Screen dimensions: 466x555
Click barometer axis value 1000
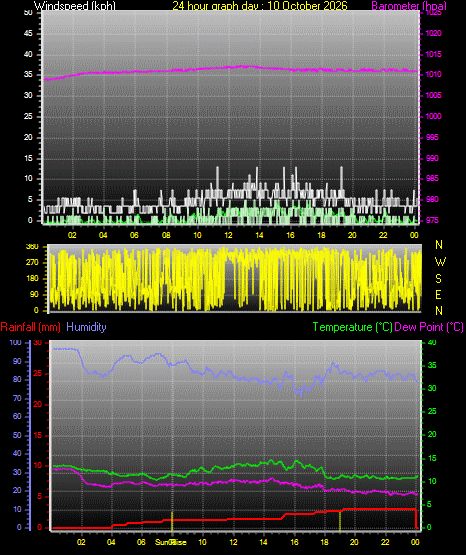(x=433, y=116)
